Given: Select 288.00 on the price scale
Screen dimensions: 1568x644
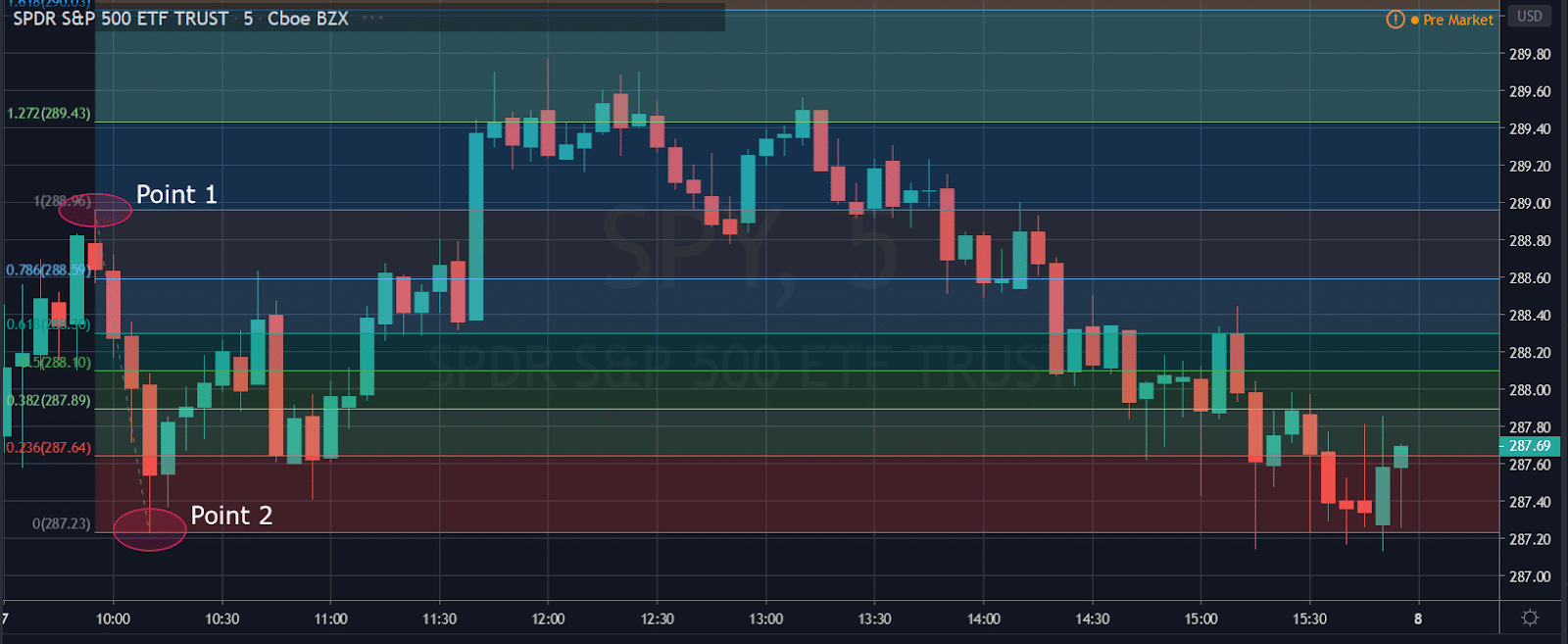Looking at the screenshot, I should tap(1530, 390).
